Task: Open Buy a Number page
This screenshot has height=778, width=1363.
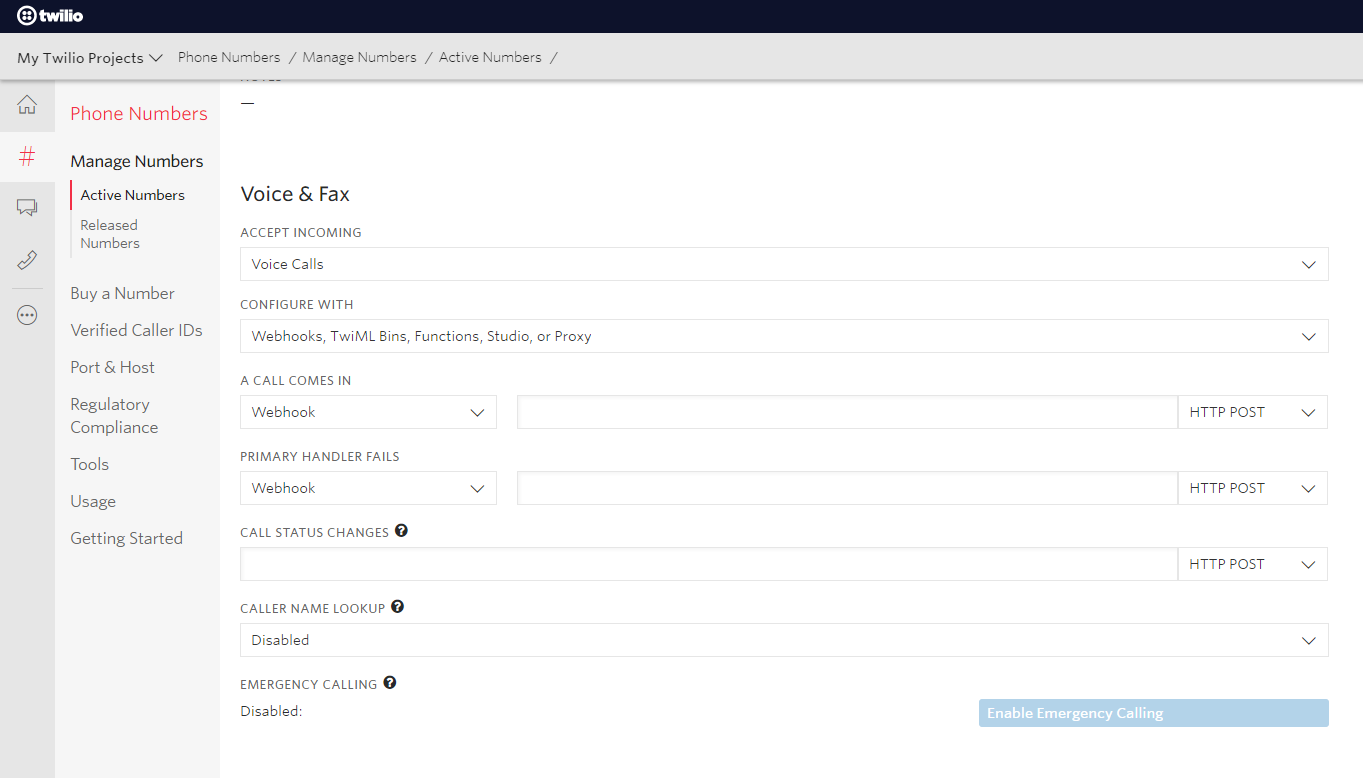Action: pyautogui.click(x=122, y=293)
